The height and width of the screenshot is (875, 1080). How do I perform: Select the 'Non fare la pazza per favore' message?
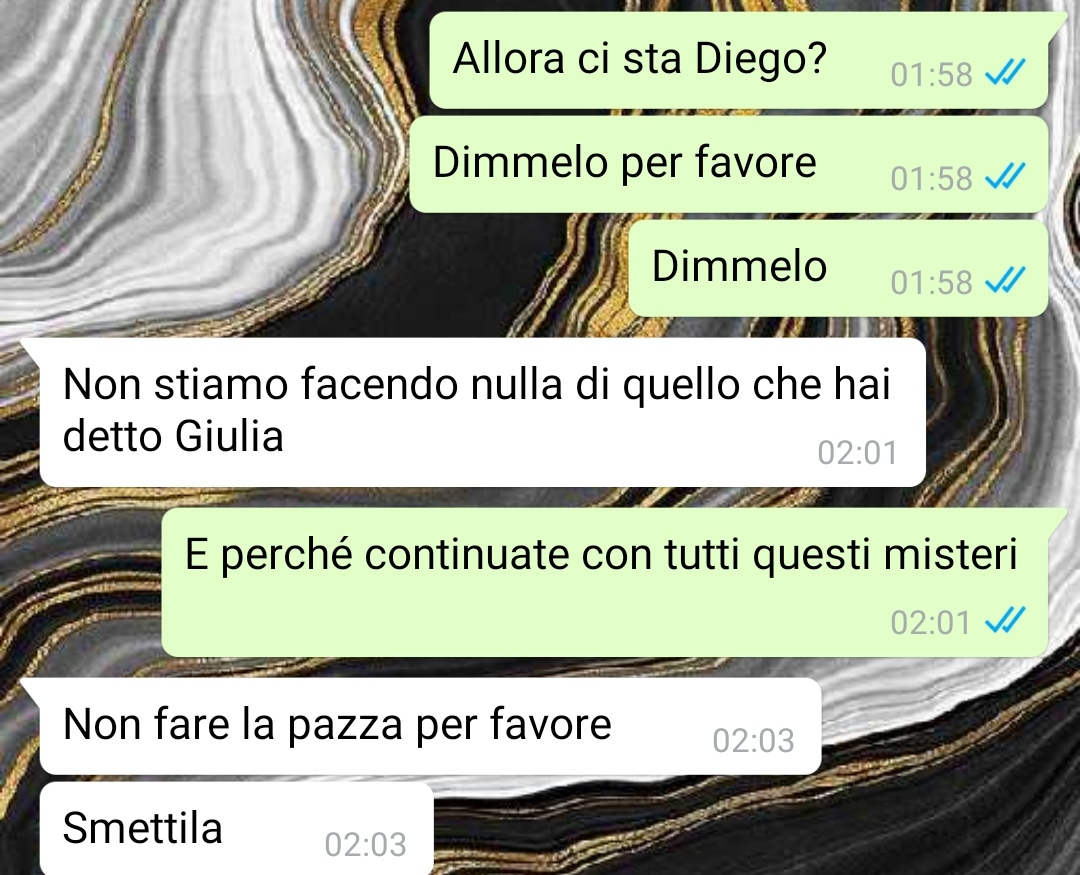pos(430,726)
